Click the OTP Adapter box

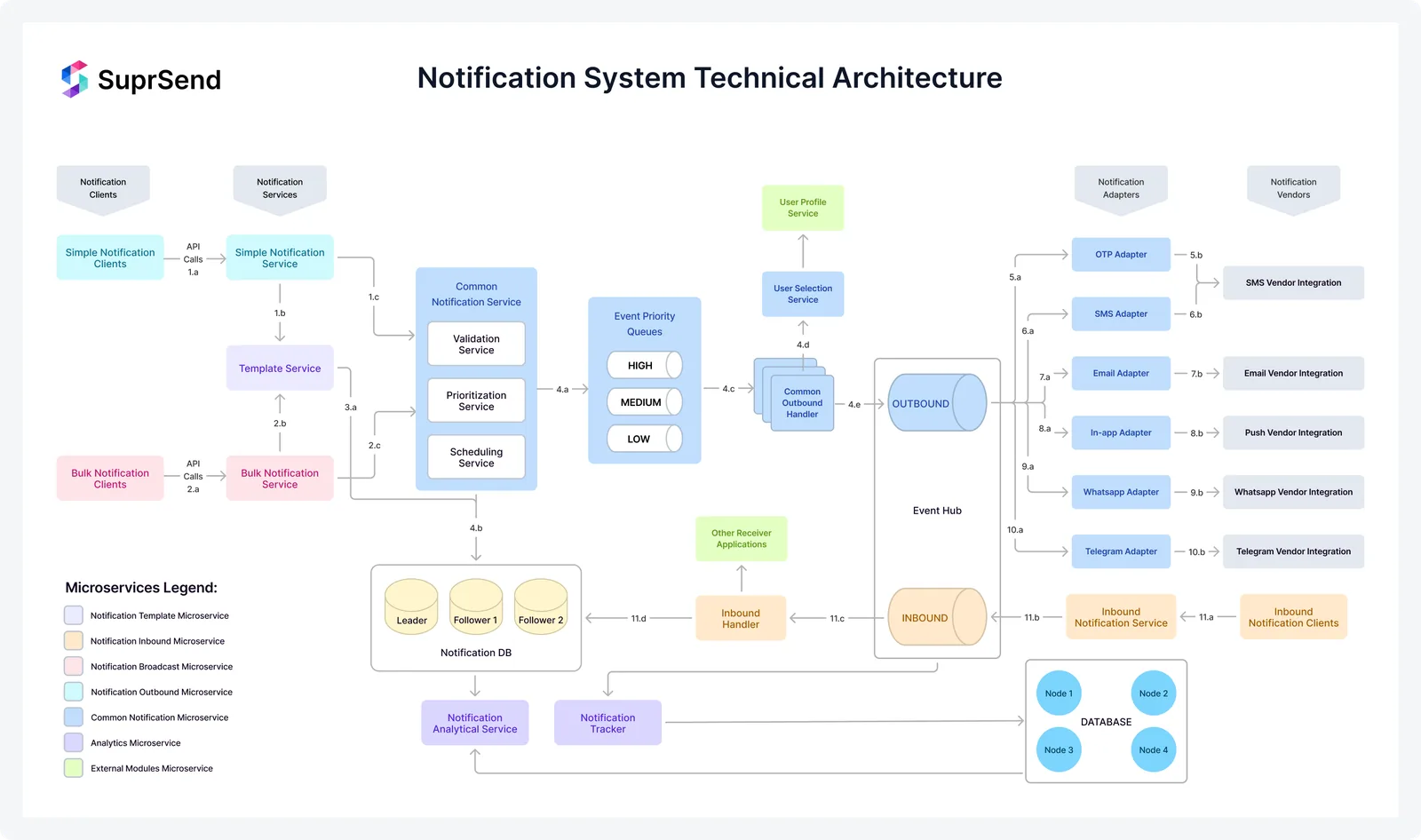pos(1121,254)
